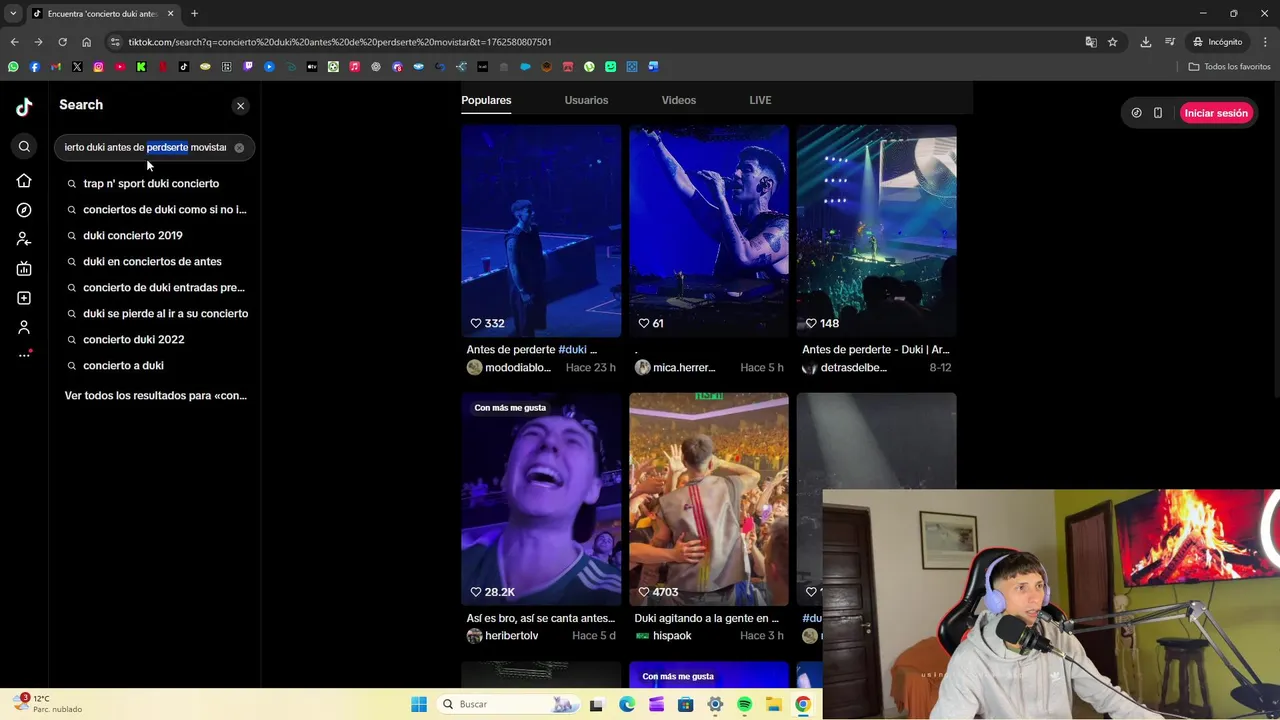The image size is (1280, 720).
Task: Bookmark this page with star icon
Action: click(x=1112, y=42)
